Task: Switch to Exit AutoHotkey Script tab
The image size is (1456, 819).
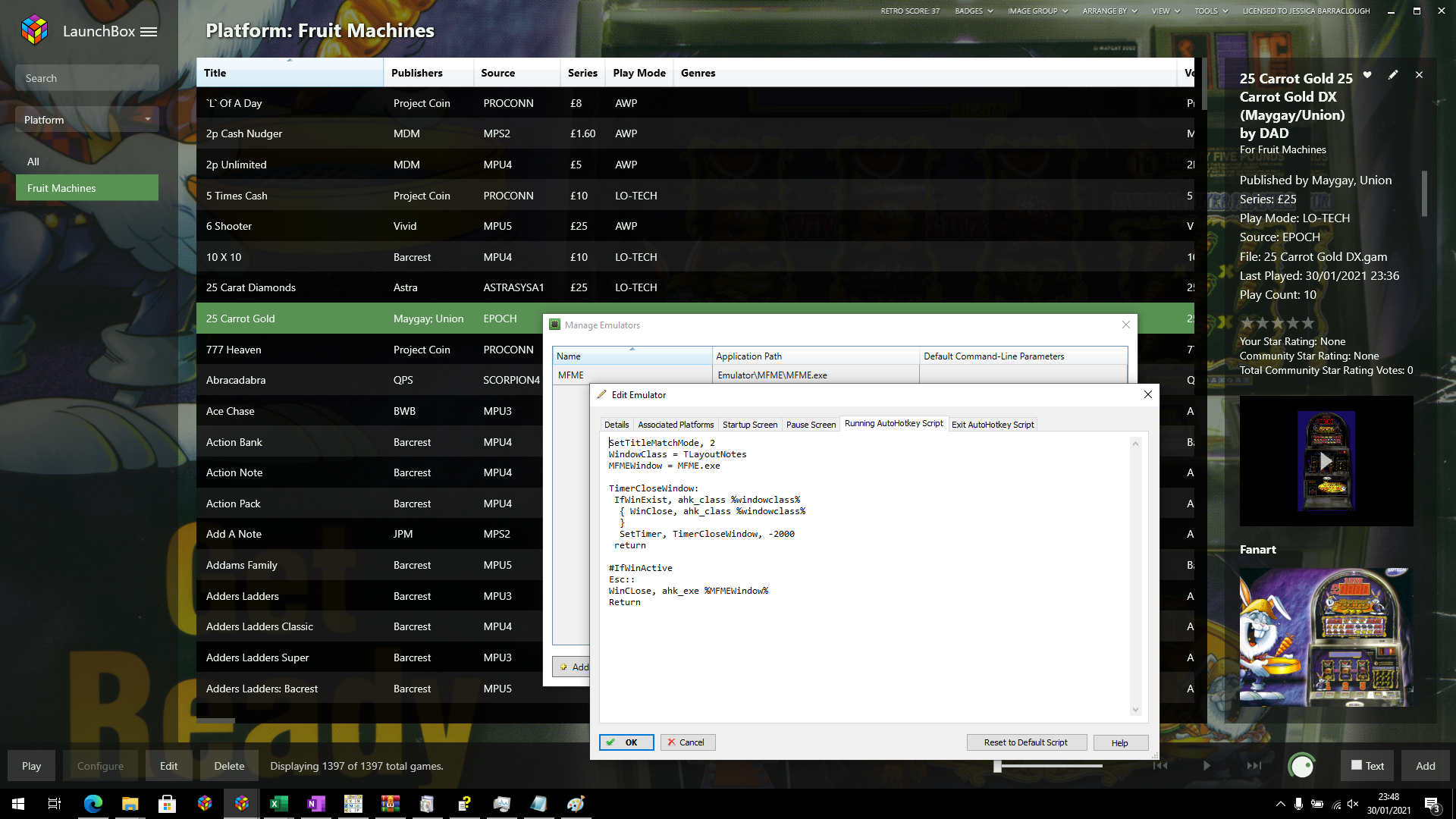Action: [x=993, y=425]
